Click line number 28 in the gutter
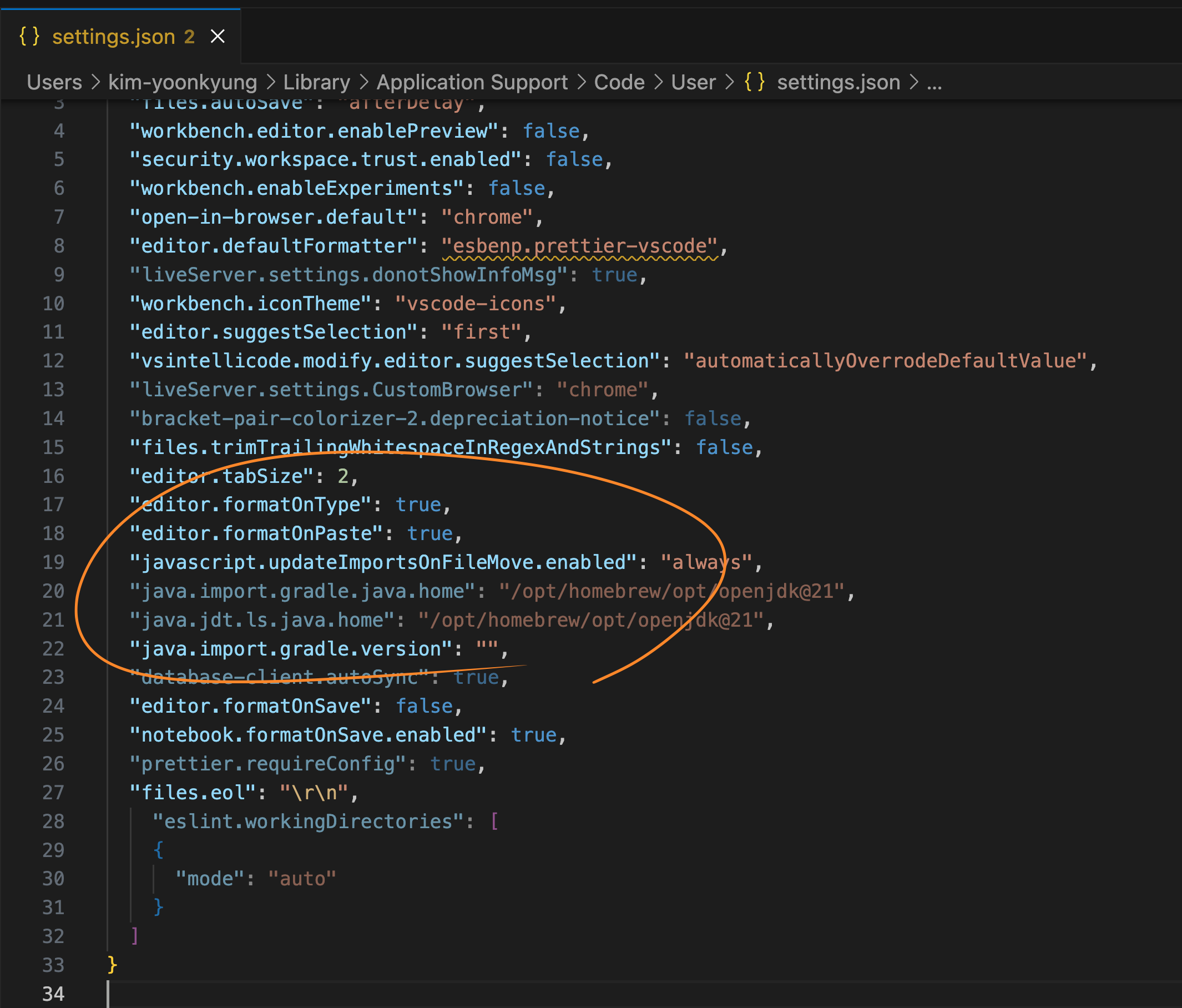This screenshot has height=1008, width=1182. [x=53, y=821]
